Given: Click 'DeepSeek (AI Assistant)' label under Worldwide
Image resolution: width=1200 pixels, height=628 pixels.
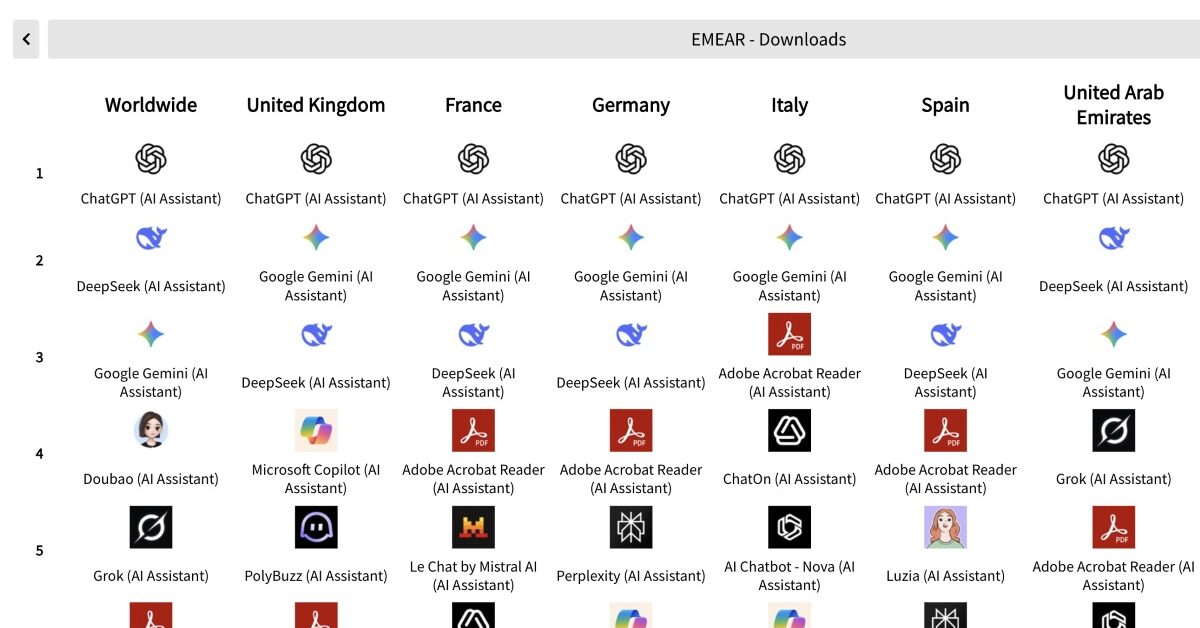Looking at the screenshot, I should (x=151, y=286).
